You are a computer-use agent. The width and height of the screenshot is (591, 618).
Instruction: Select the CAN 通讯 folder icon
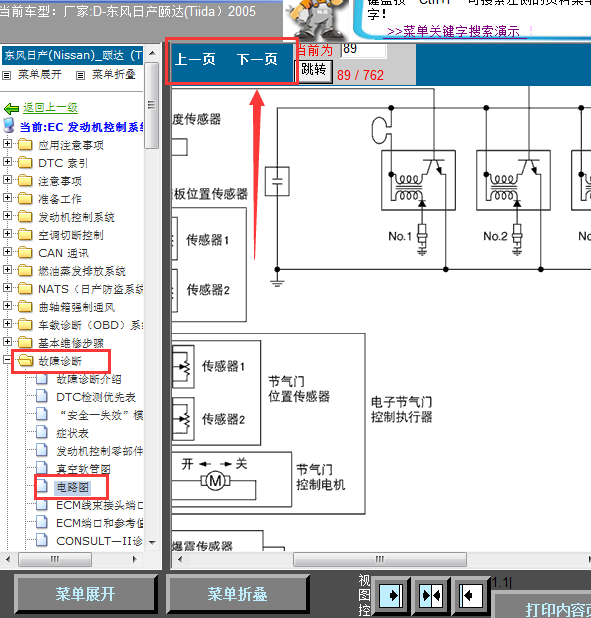[25, 253]
